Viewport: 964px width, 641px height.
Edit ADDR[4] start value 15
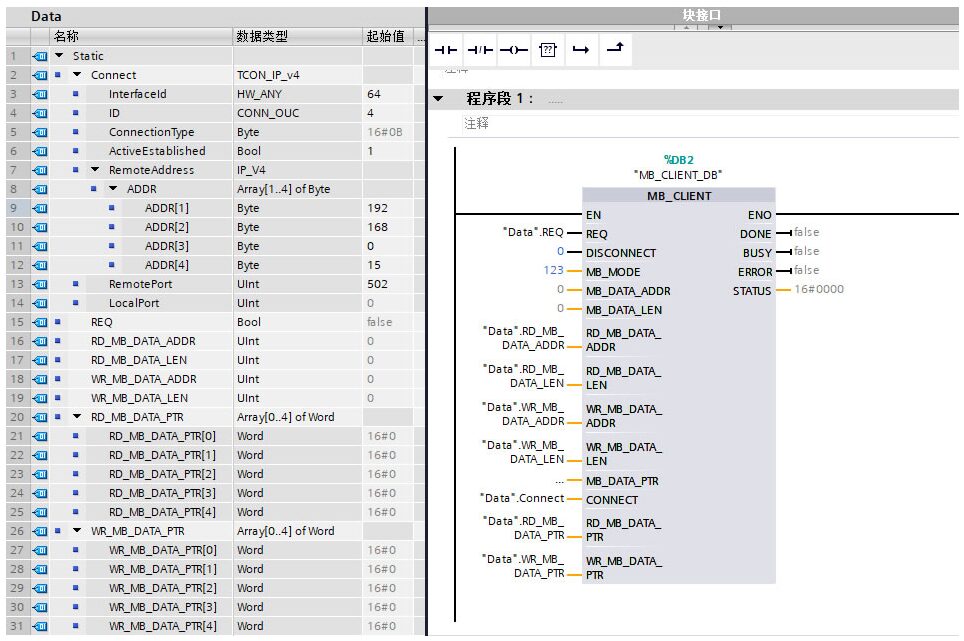[x=389, y=265]
